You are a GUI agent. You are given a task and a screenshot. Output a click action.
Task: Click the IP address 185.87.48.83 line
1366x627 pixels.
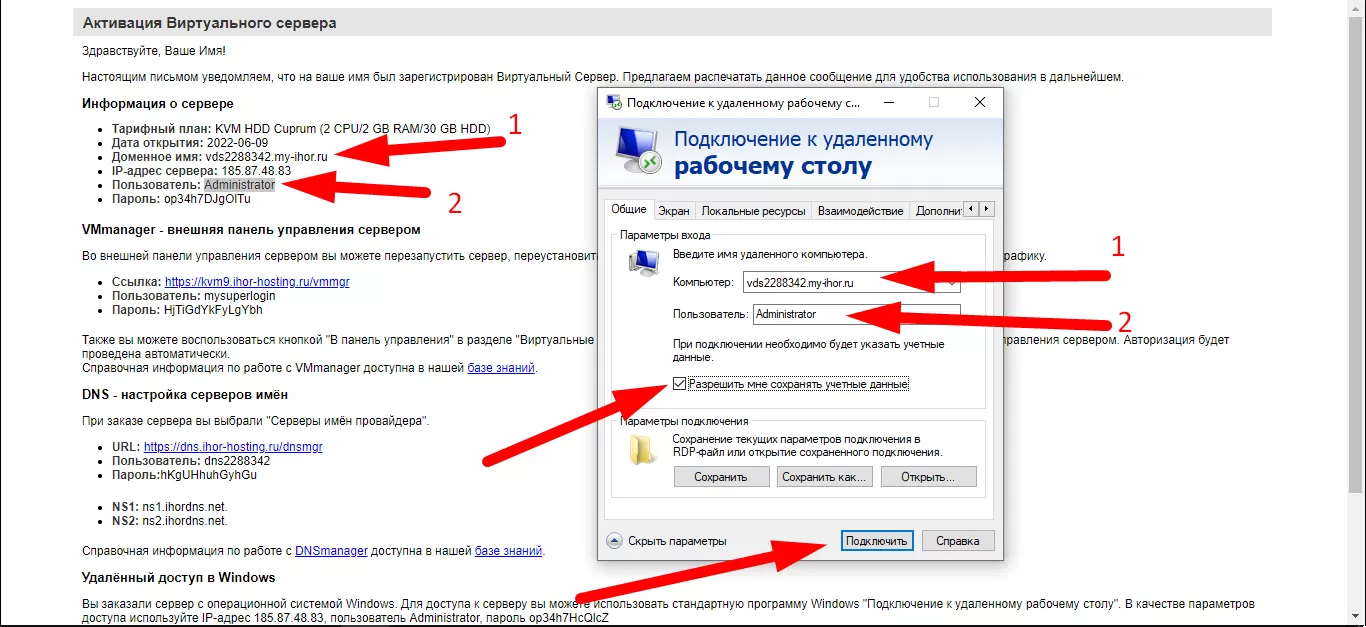pos(201,171)
